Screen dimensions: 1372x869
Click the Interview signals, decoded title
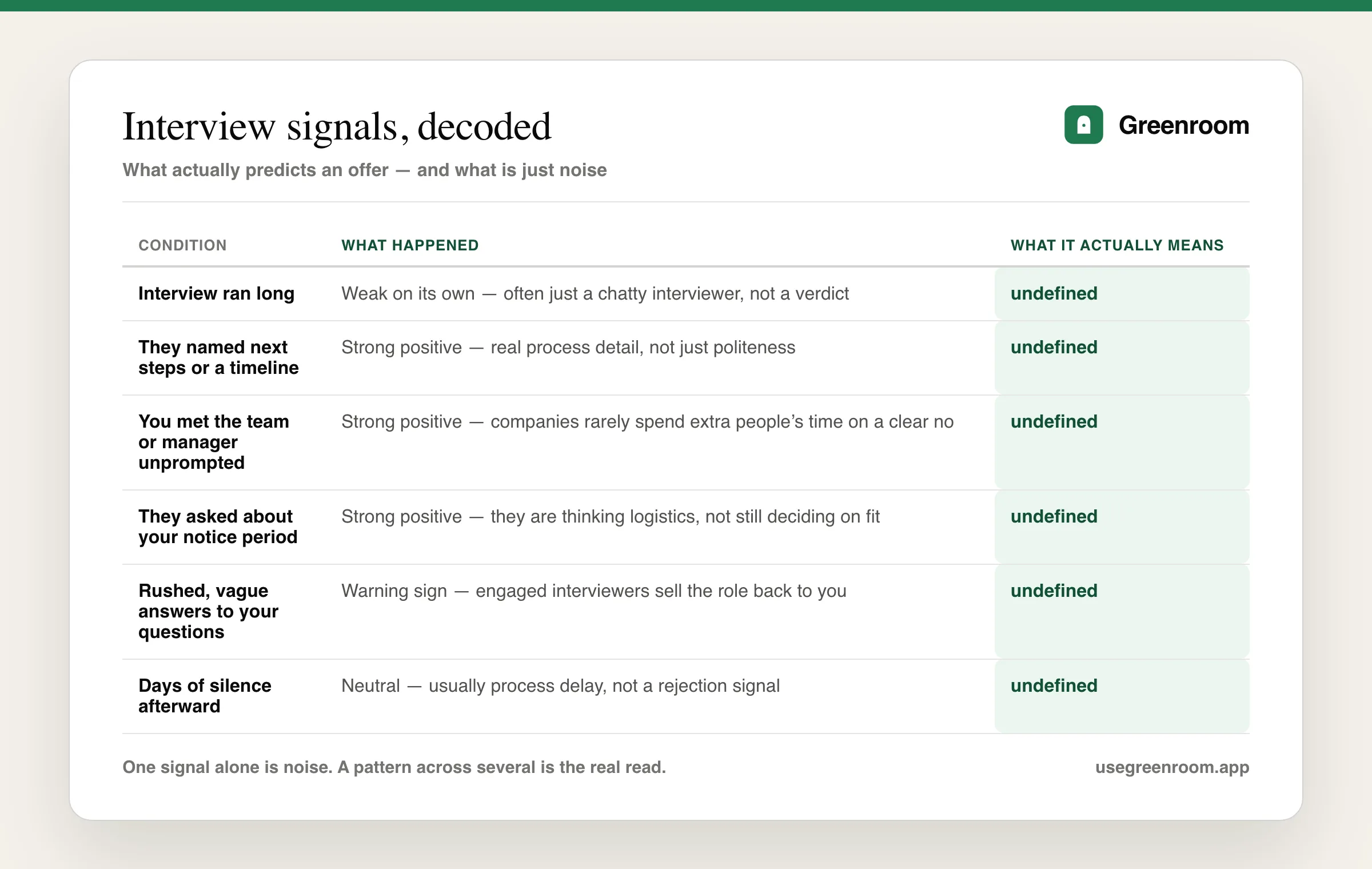(337, 127)
